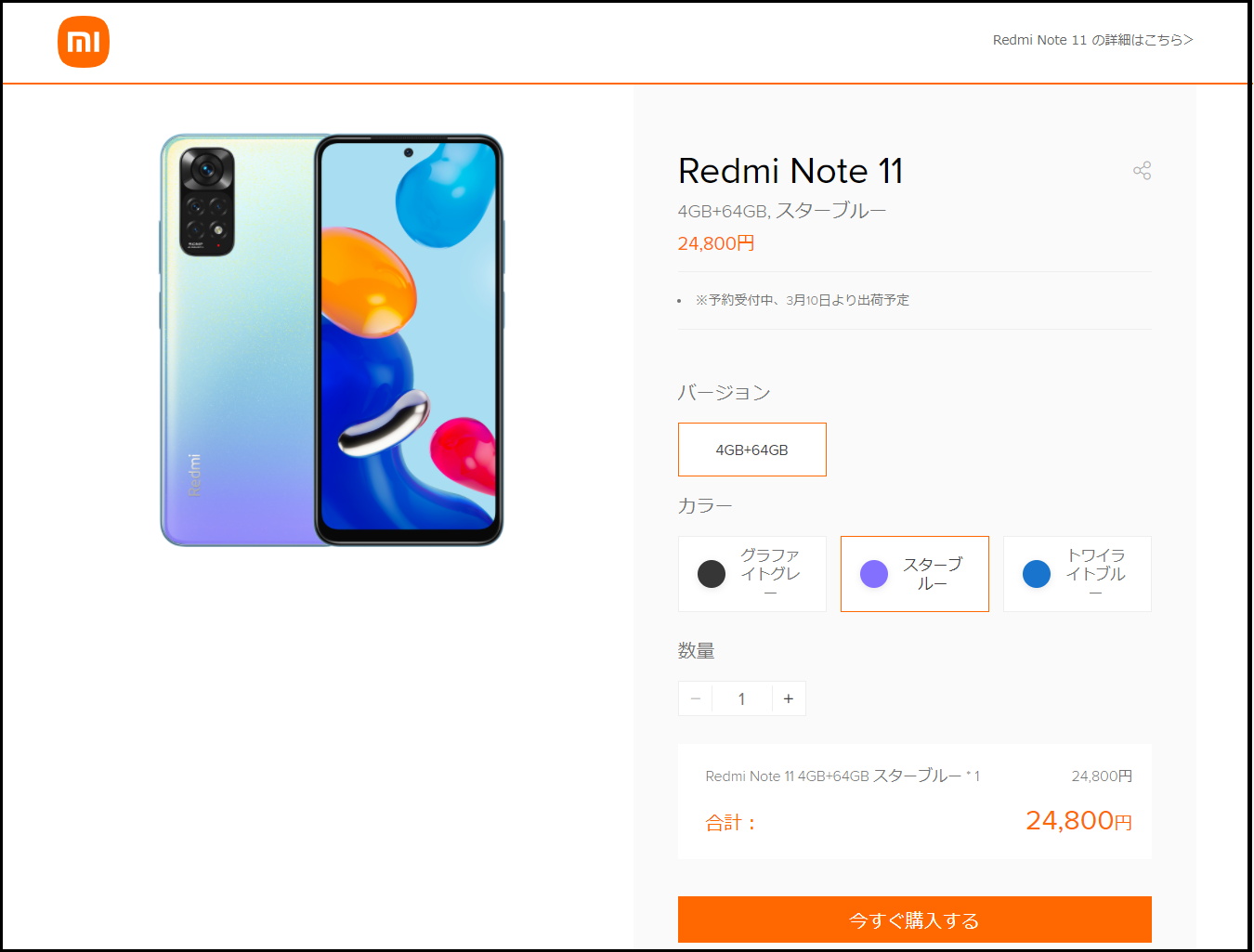
Task: Click the orange 24,800円 price under title
Action: click(x=716, y=243)
